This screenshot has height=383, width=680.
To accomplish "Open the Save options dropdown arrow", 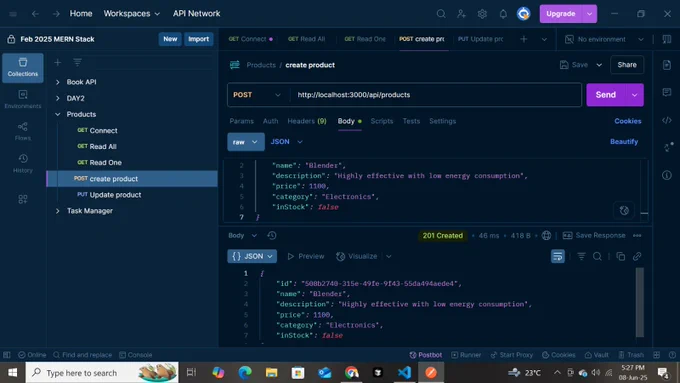I will (599, 65).
